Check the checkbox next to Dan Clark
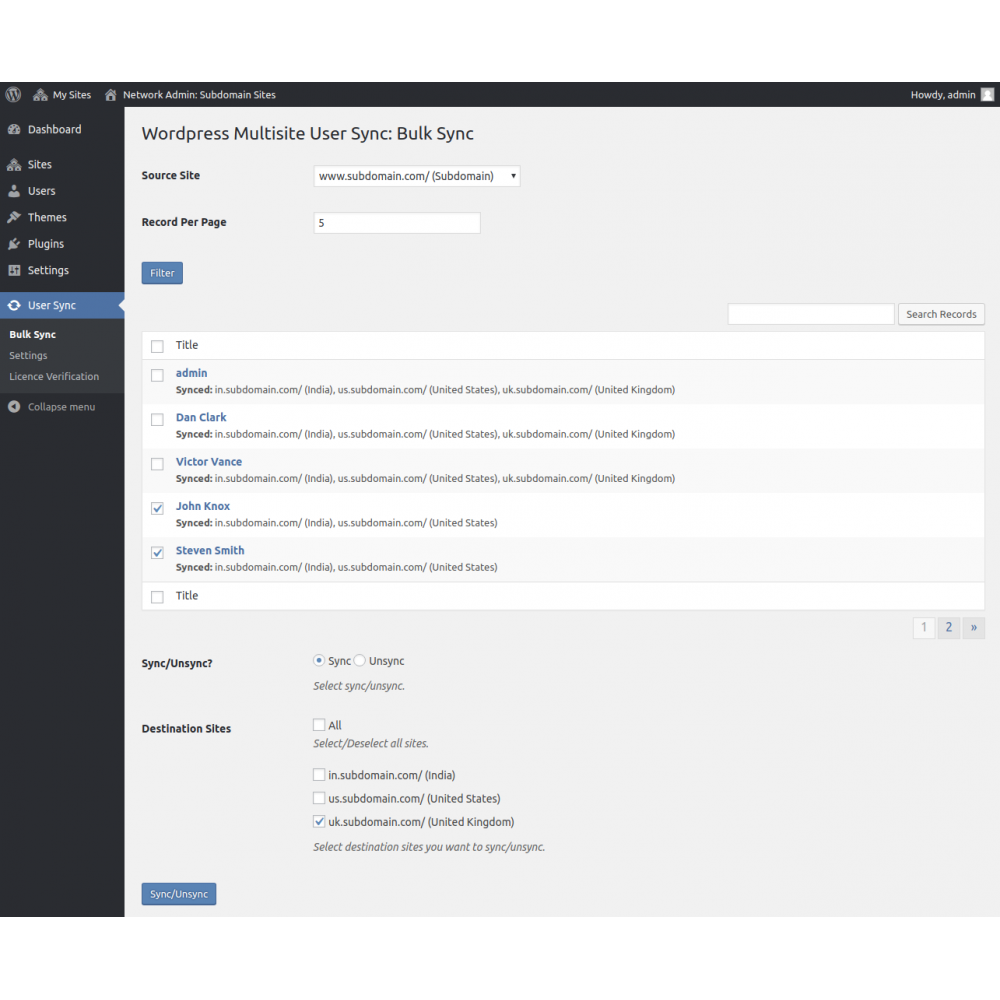This screenshot has width=1000, height=1000. tap(157, 419)
